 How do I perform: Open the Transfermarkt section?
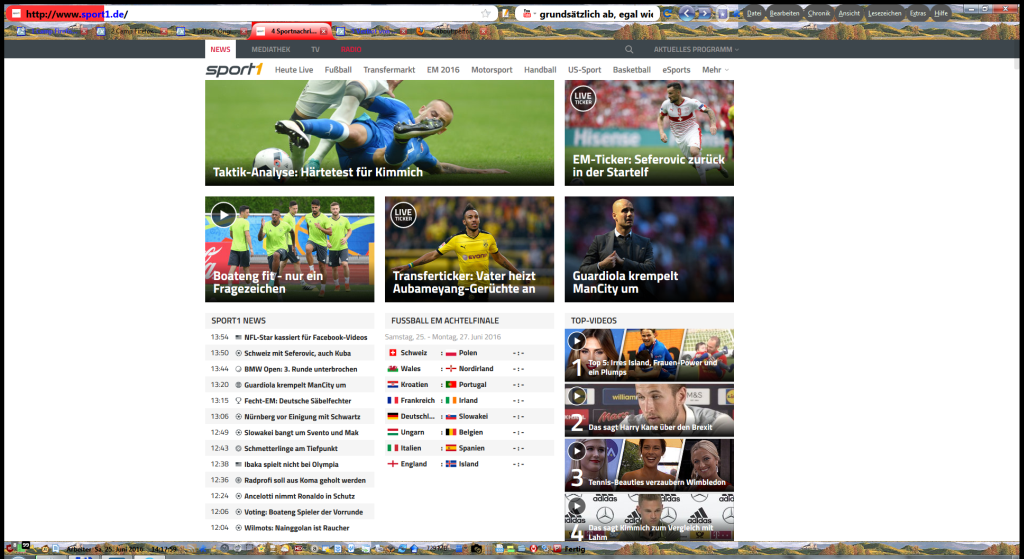click(389, 70)
